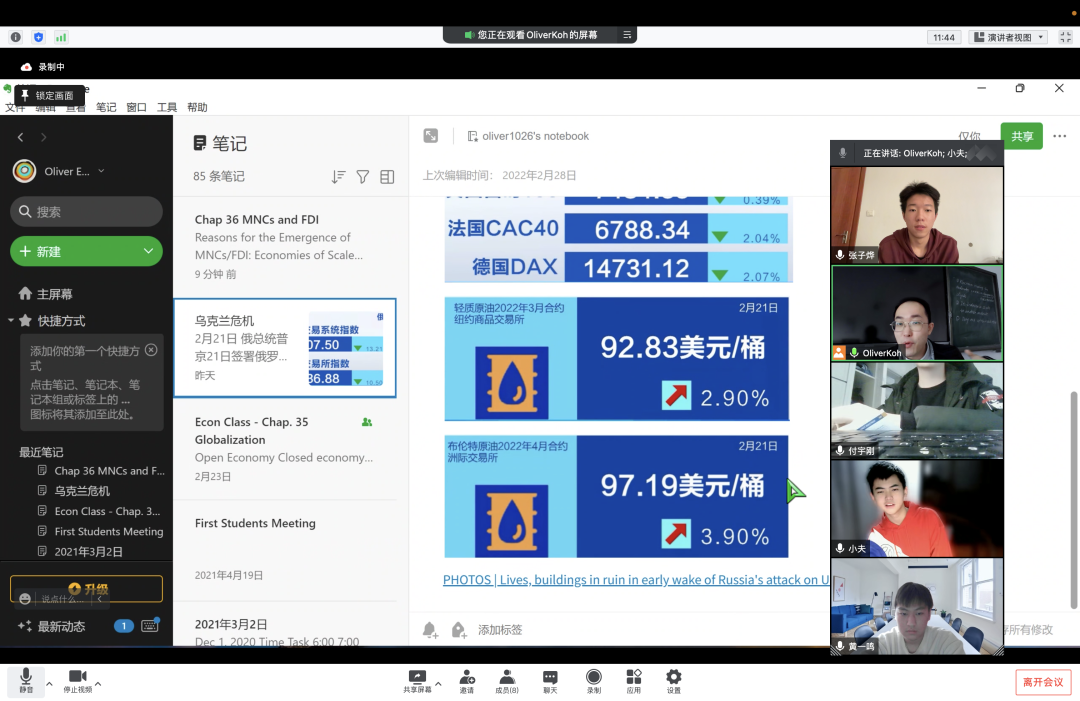Screen dimensions: 1080x701
Task: Open video options arrow beside 停止视频
Action: (x=98, y=684)
